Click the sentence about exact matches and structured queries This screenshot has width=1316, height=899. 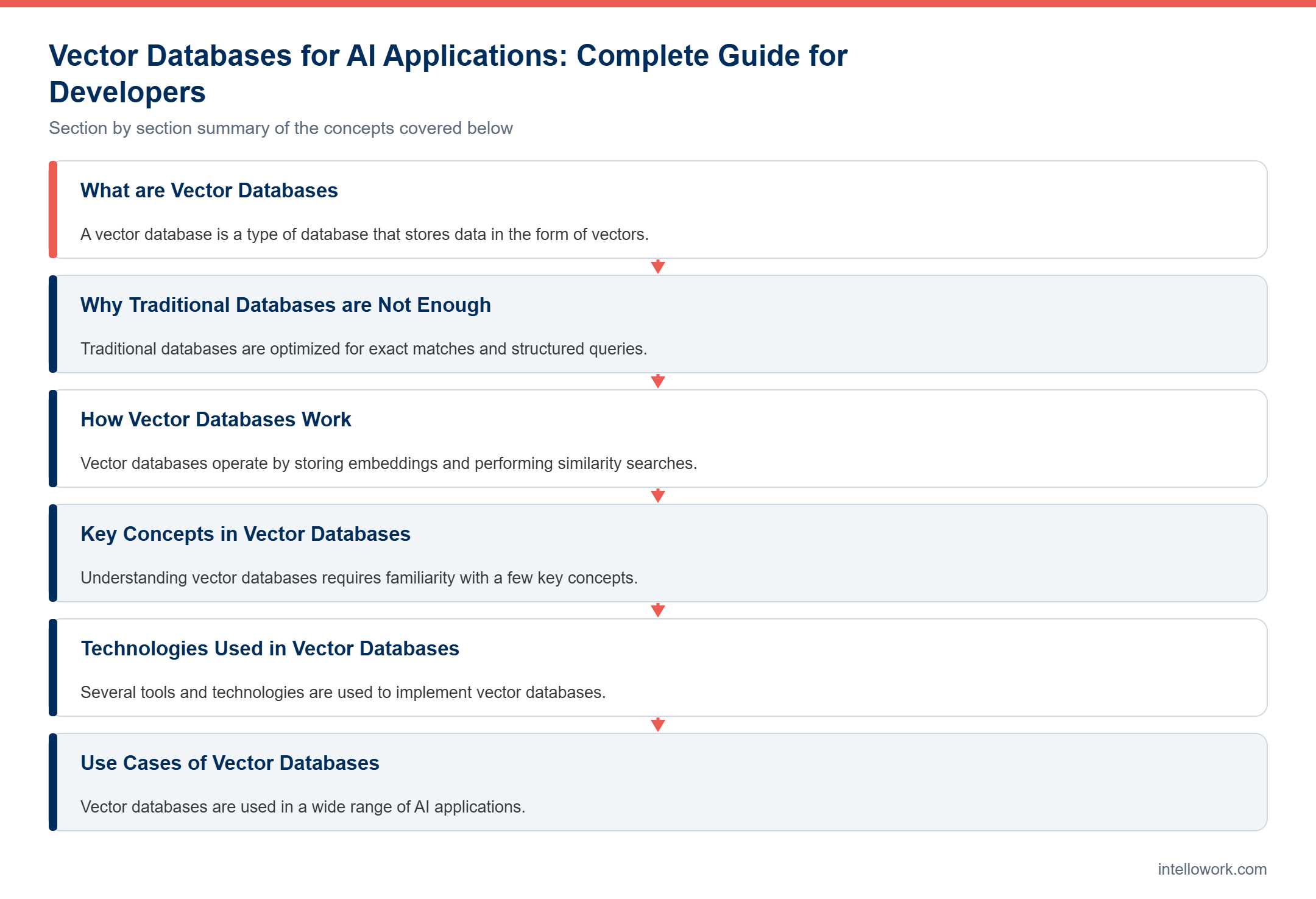point(364,349)
